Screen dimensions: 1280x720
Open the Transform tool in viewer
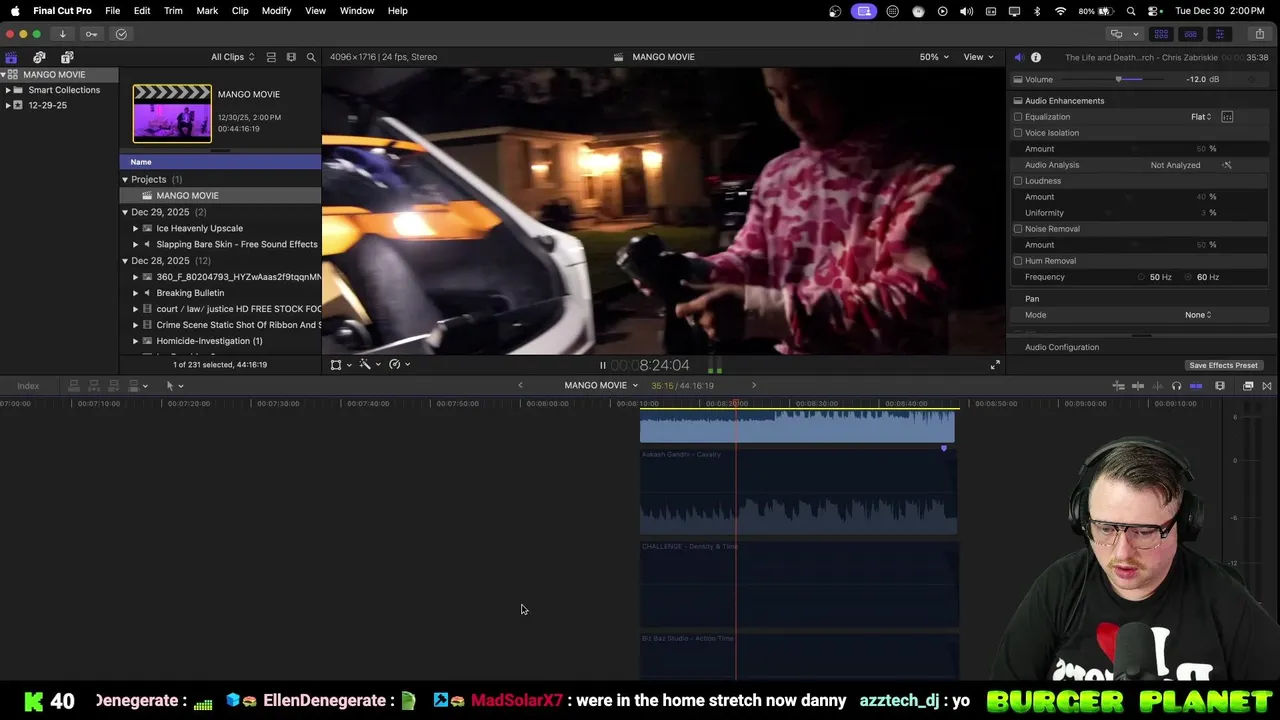336,365
